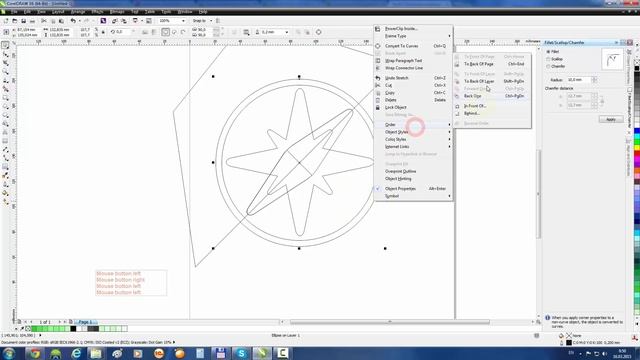The height and width of the screenshot is (360, 640).
Task: Choose Lock Object from context menu
Action: pos(413,107)
